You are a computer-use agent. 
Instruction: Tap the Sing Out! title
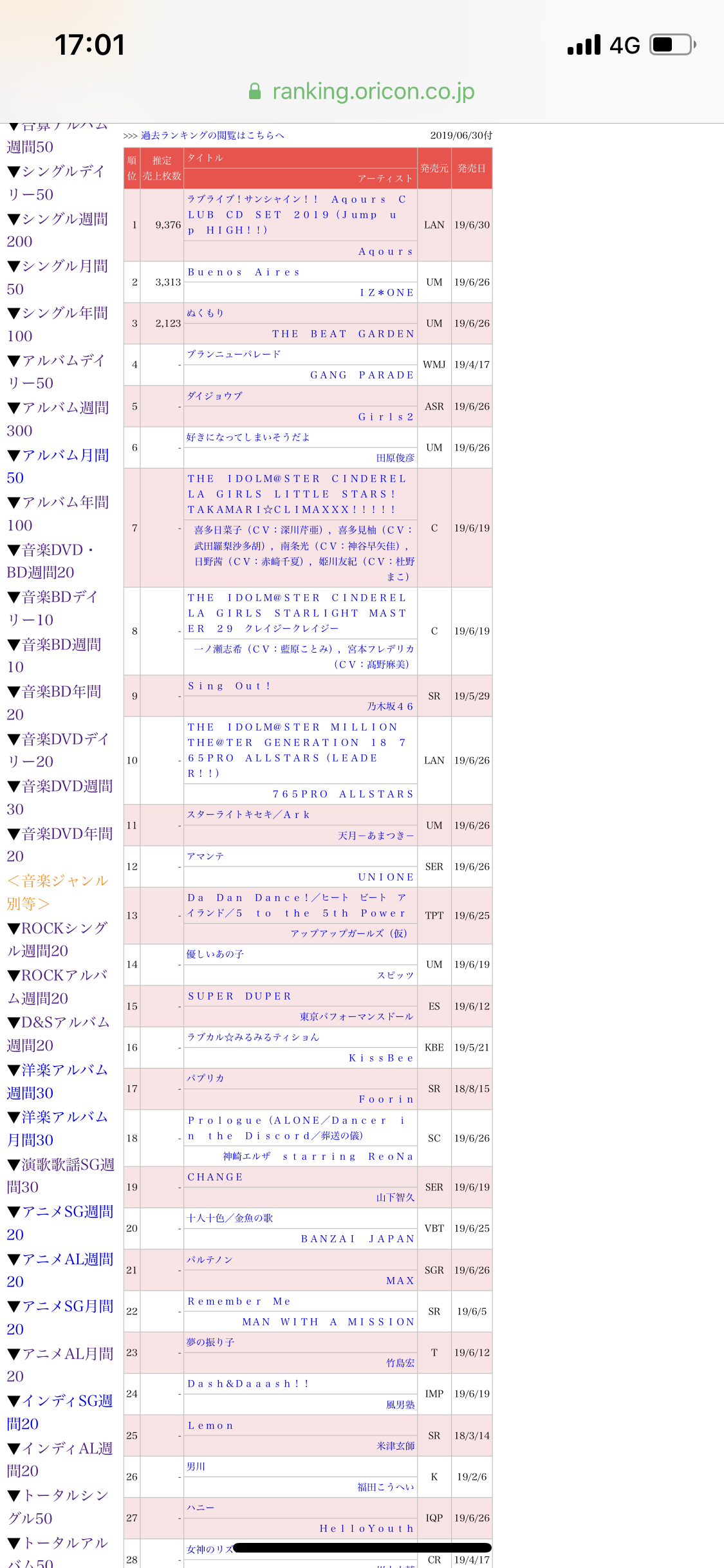click(x=229, y=686)
